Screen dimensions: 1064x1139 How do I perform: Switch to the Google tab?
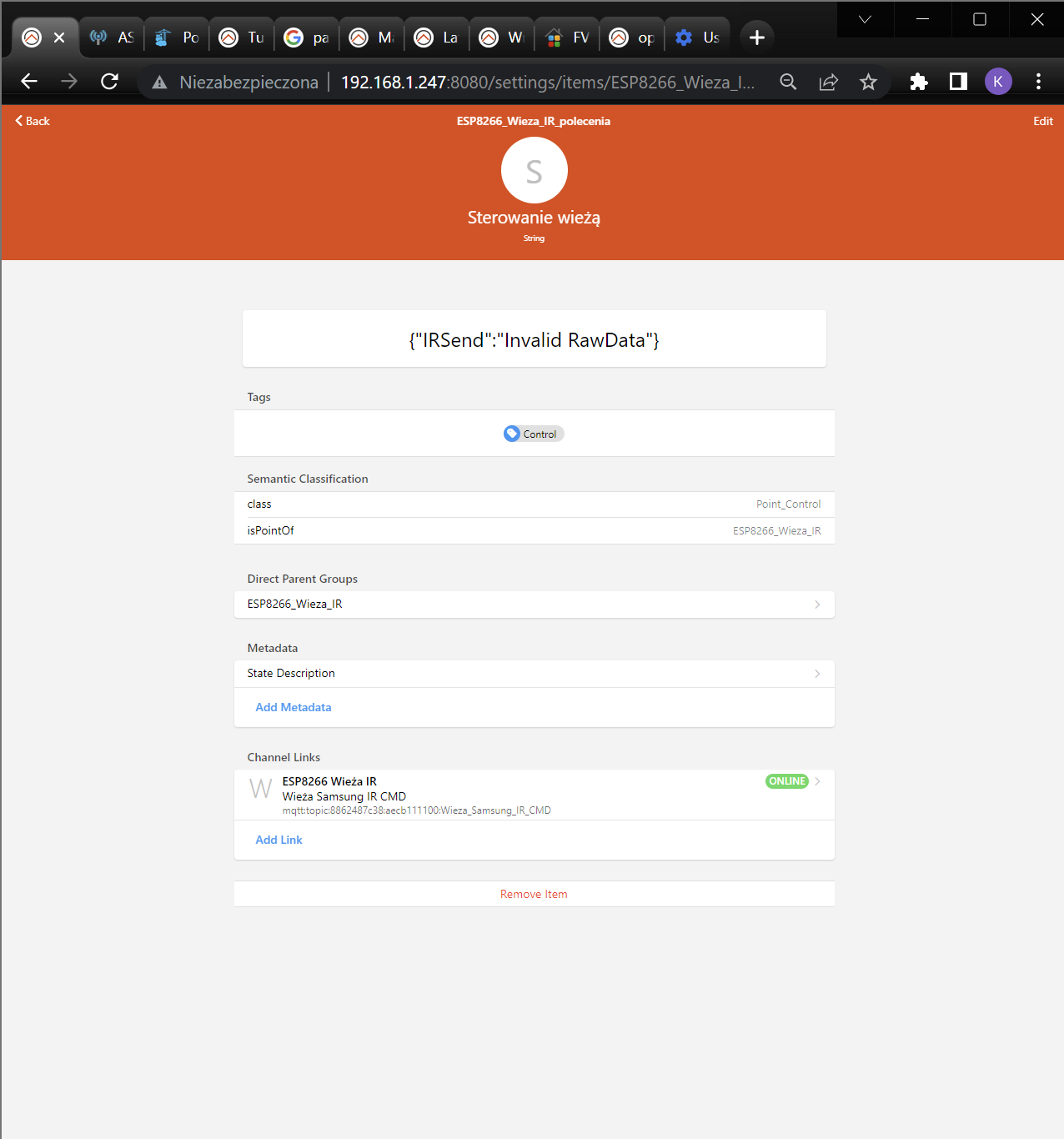(306, 38)
